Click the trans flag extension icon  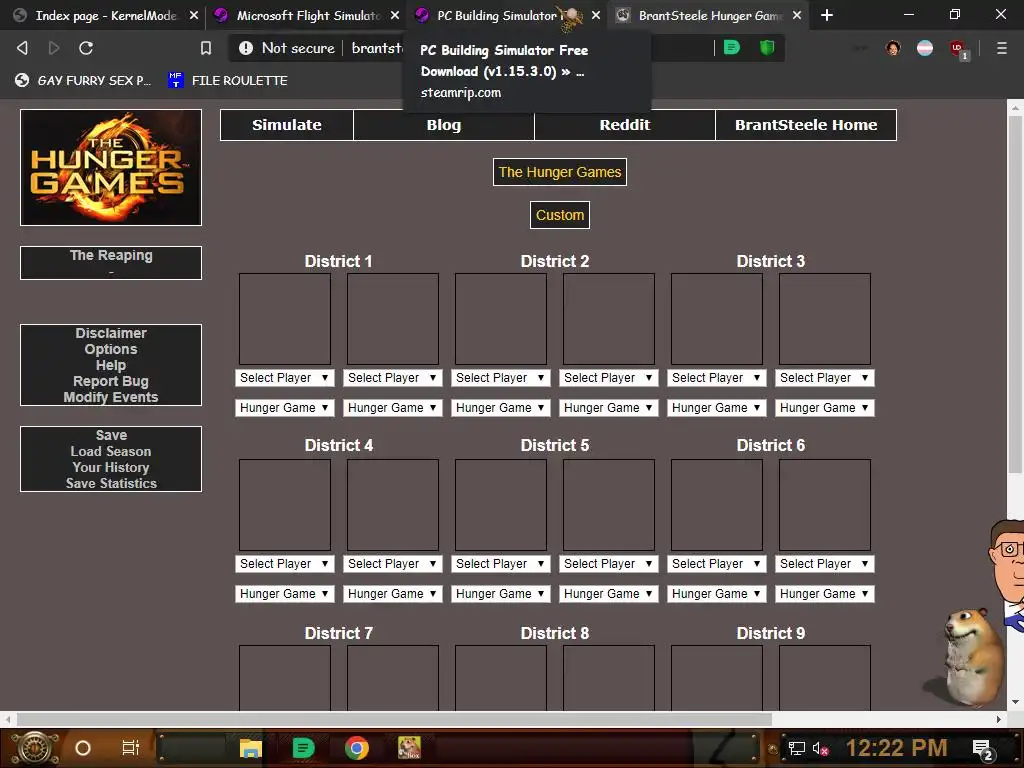coord(925,48)
